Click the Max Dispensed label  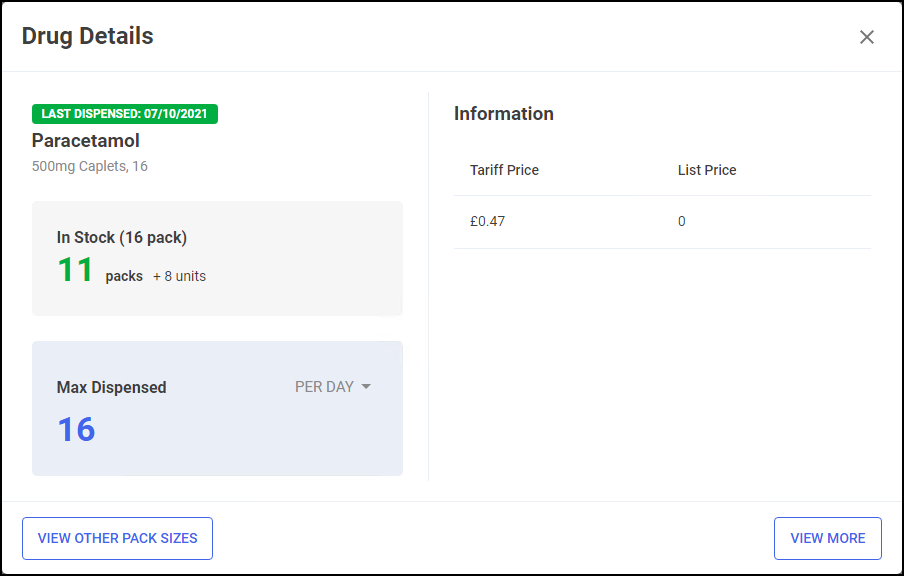click(112, 387)
